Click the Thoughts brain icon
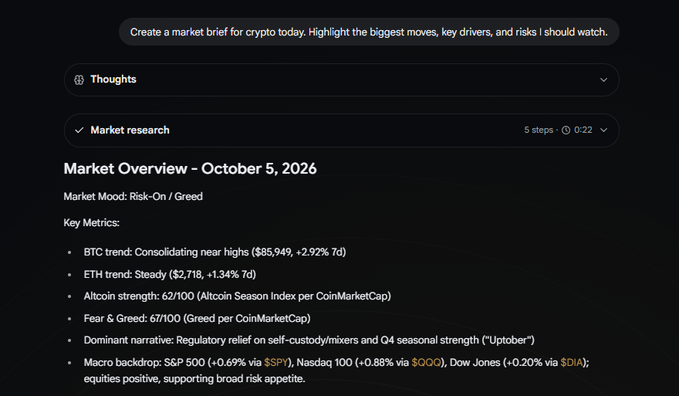 point(79,80)
